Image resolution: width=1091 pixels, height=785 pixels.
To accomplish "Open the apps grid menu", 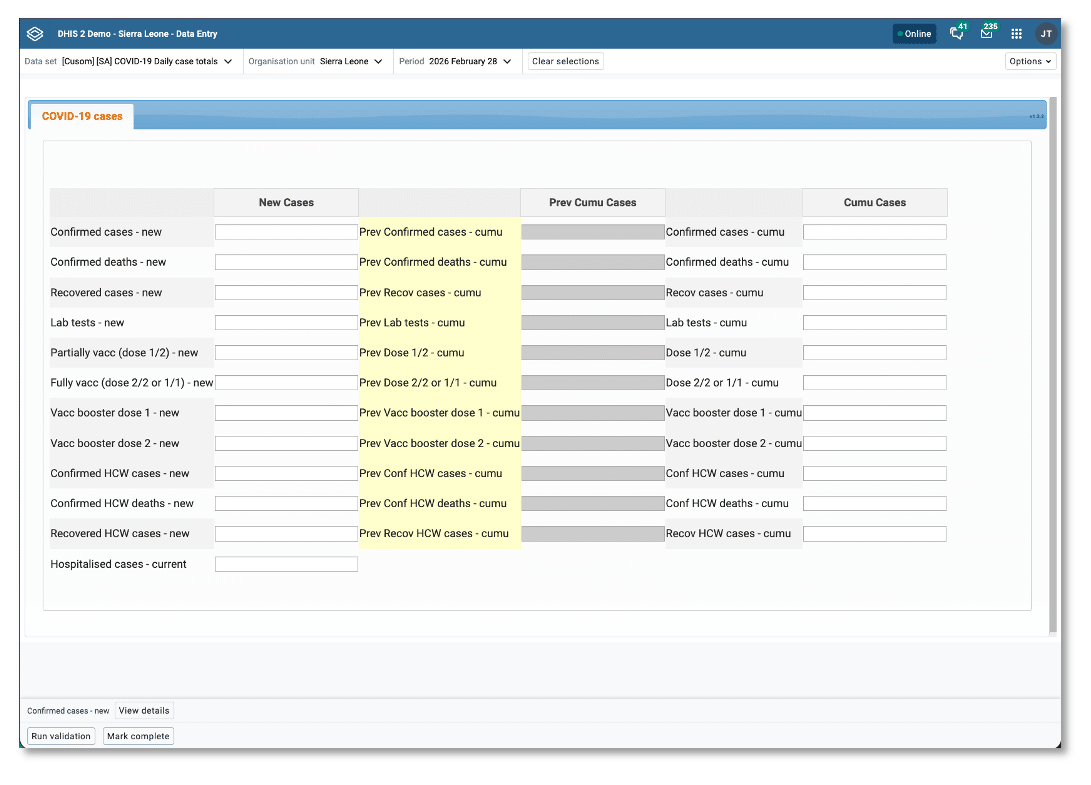I will [x=1016, y=34].
